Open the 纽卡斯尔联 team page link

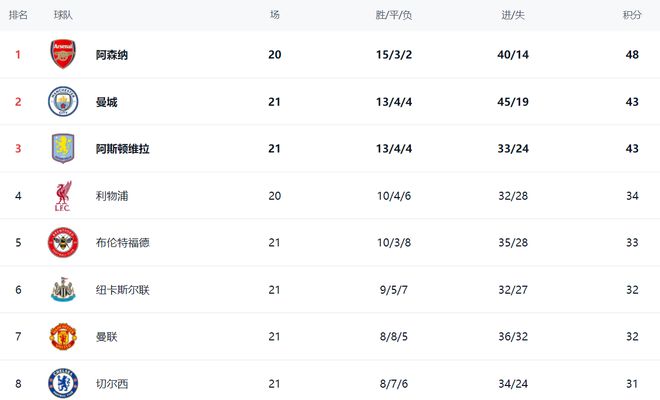point(123,290)
